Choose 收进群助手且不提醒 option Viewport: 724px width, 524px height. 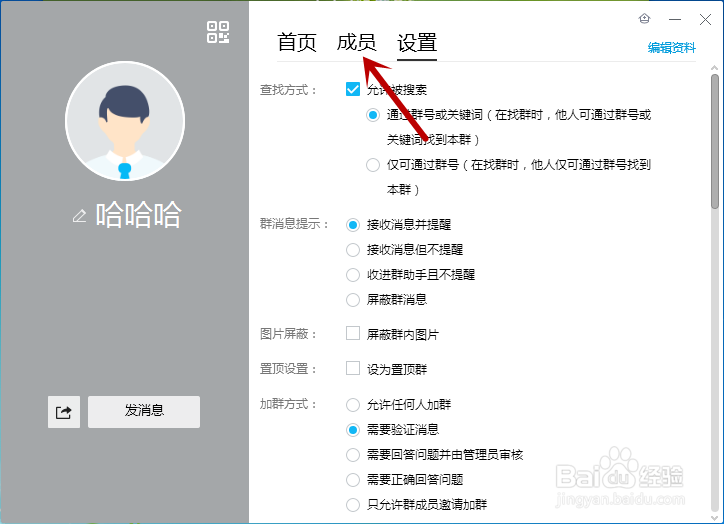click(x=353, y=275)
